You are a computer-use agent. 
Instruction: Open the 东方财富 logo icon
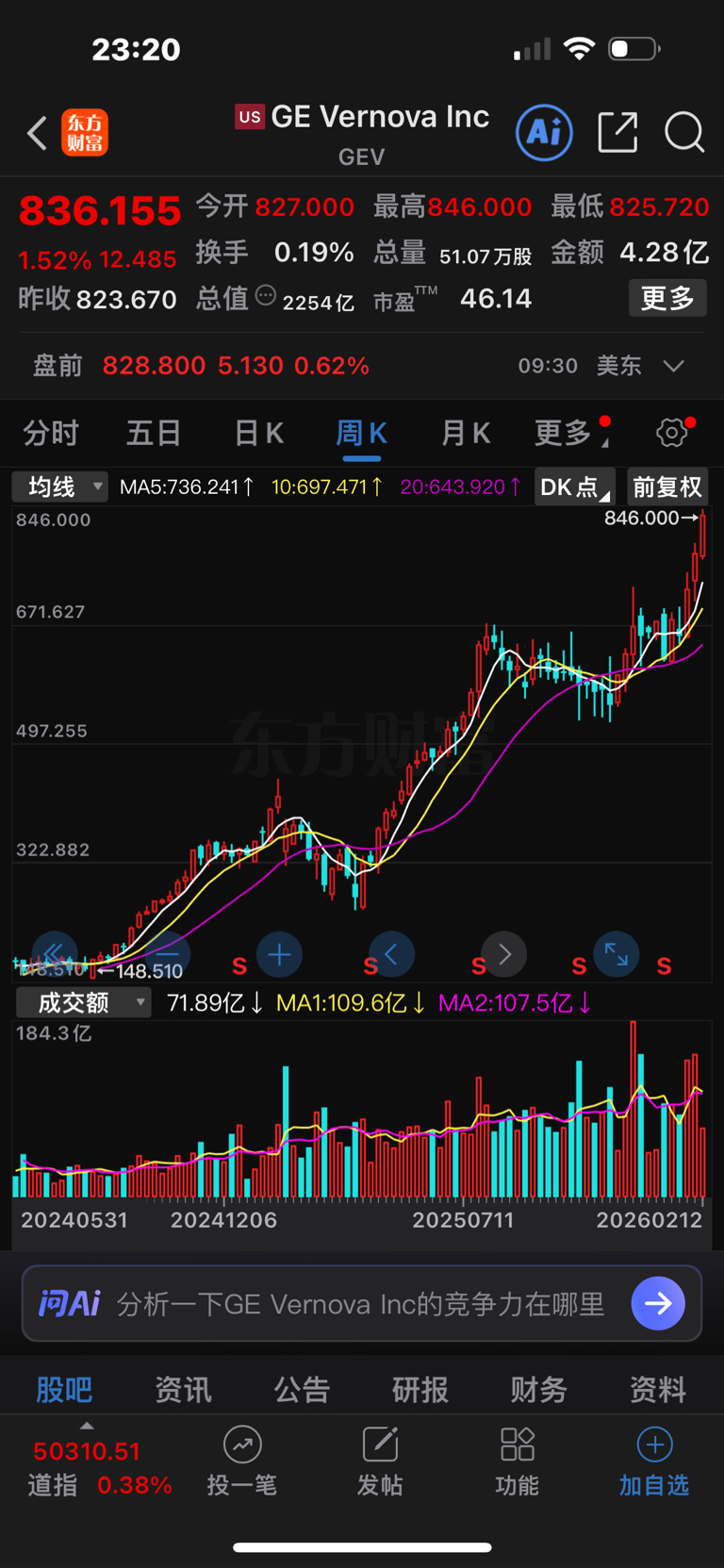[85, 133]
